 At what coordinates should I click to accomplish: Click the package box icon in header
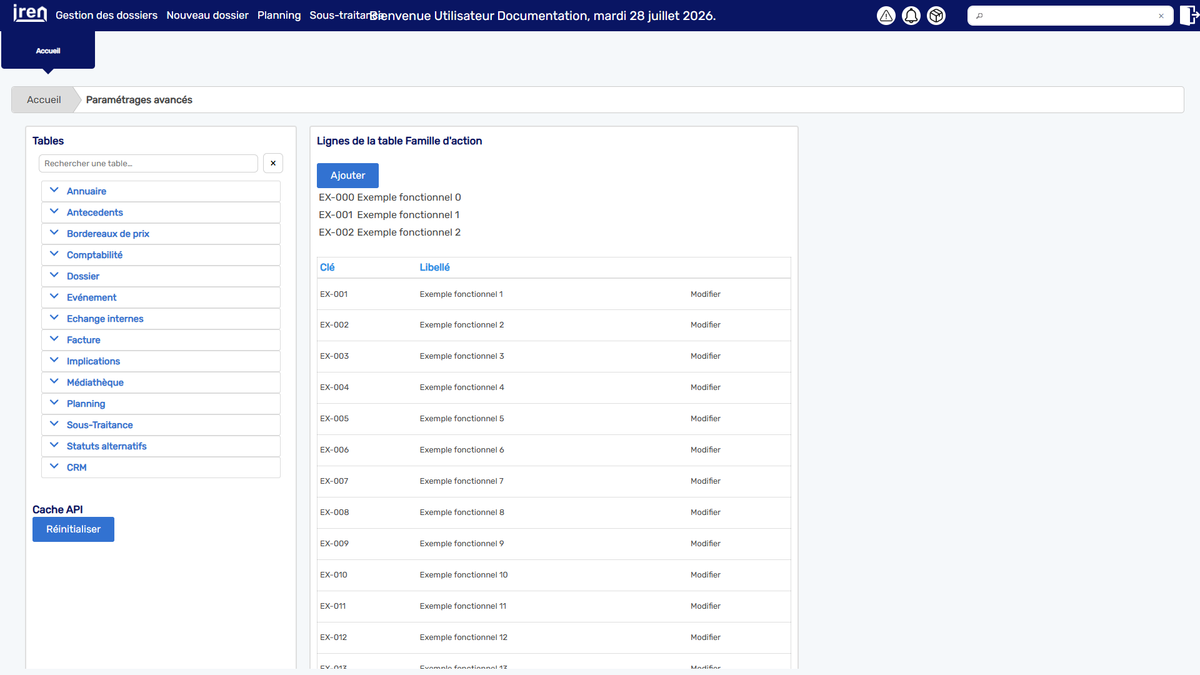[936, 16]
